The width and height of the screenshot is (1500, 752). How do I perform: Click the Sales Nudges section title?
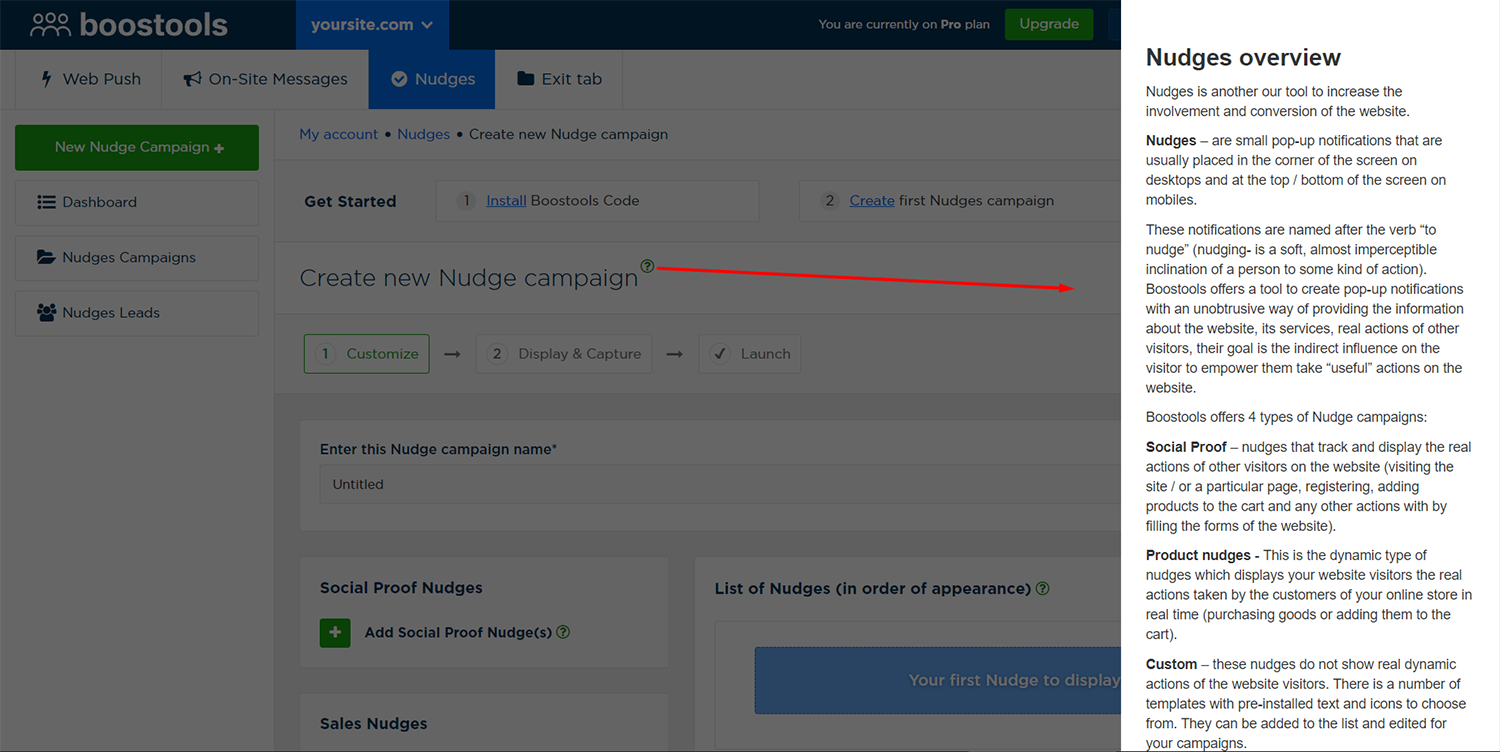pyautogui.click(x=373, y=724)
